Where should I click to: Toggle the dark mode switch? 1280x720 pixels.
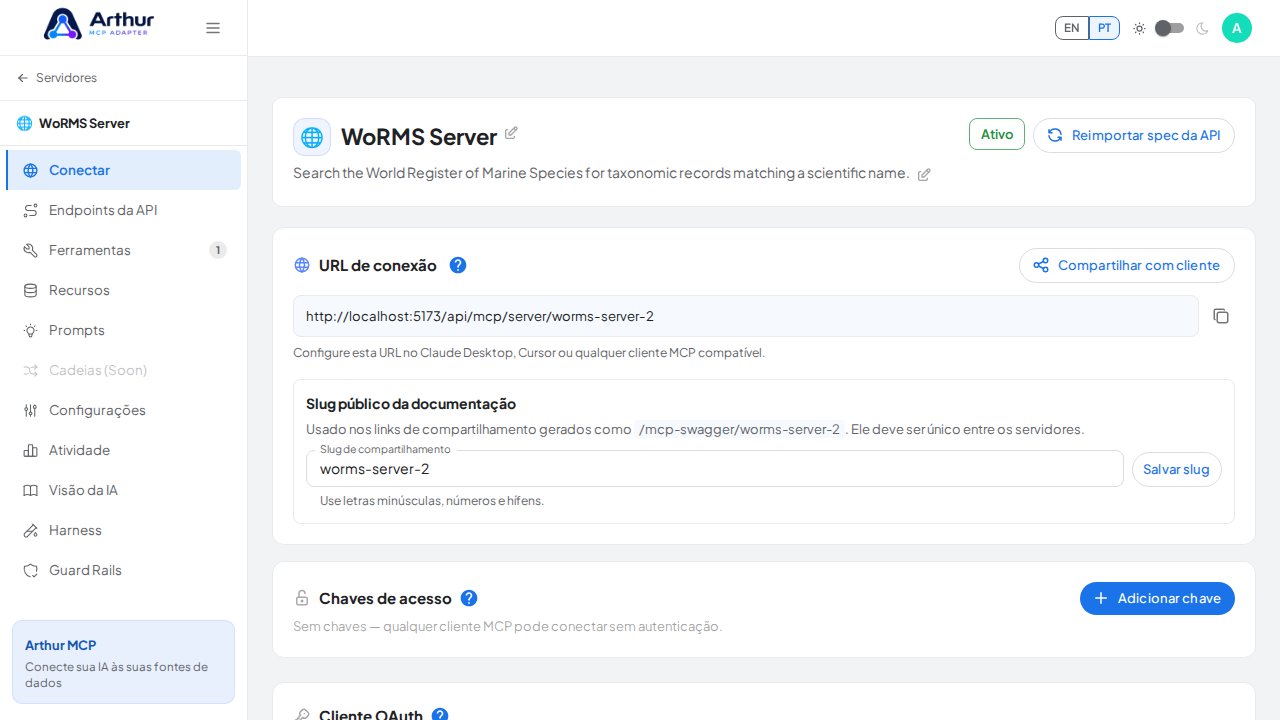(1170, 28)
